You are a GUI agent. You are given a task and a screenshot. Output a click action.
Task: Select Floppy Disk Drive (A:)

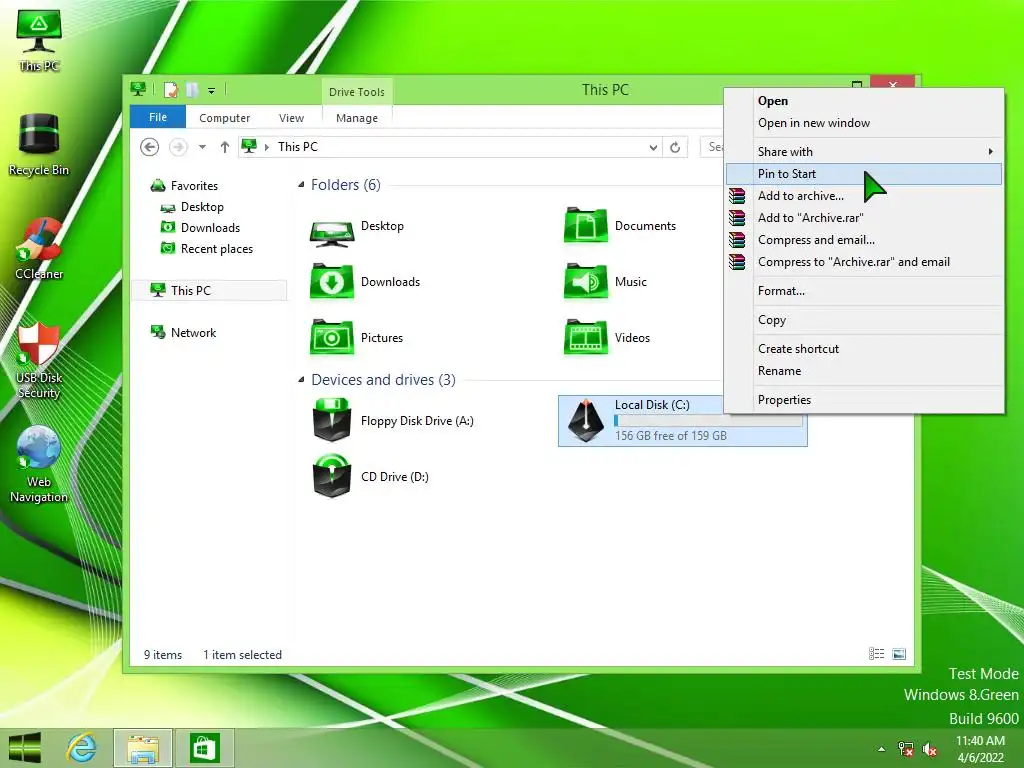pos(394,421)
